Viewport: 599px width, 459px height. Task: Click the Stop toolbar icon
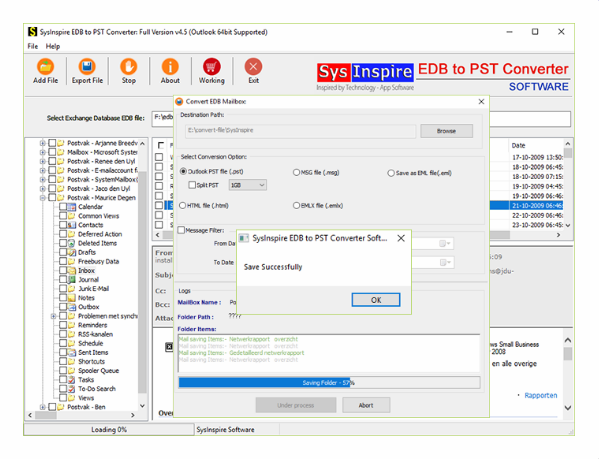pyautogui.click(x=128, y=66)
